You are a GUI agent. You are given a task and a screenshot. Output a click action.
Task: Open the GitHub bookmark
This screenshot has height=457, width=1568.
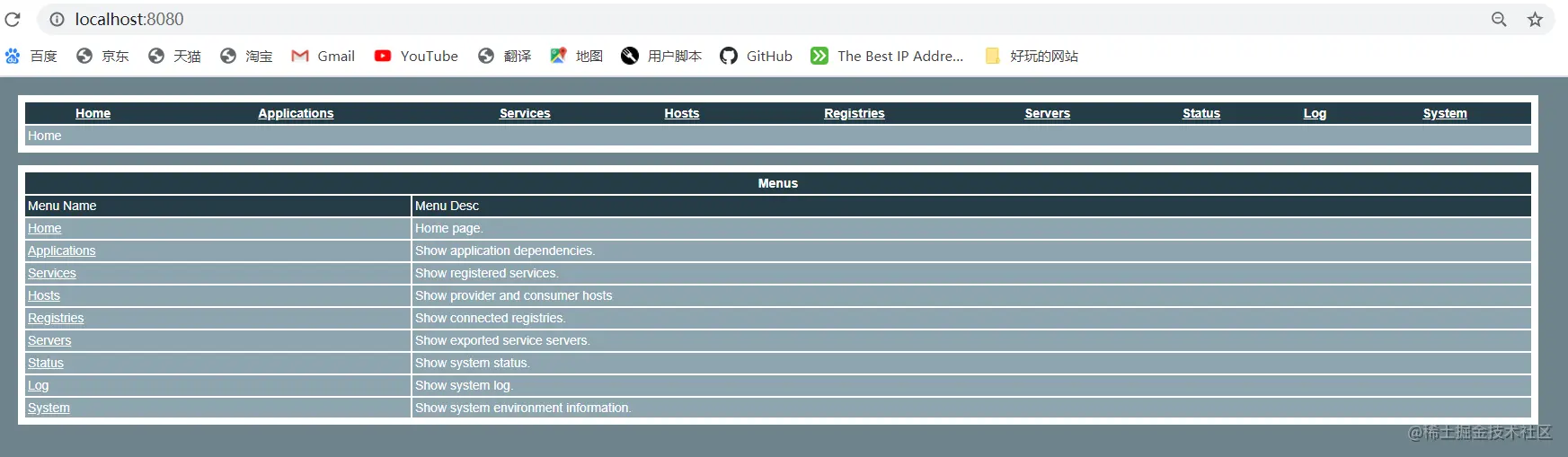point(757,56)
